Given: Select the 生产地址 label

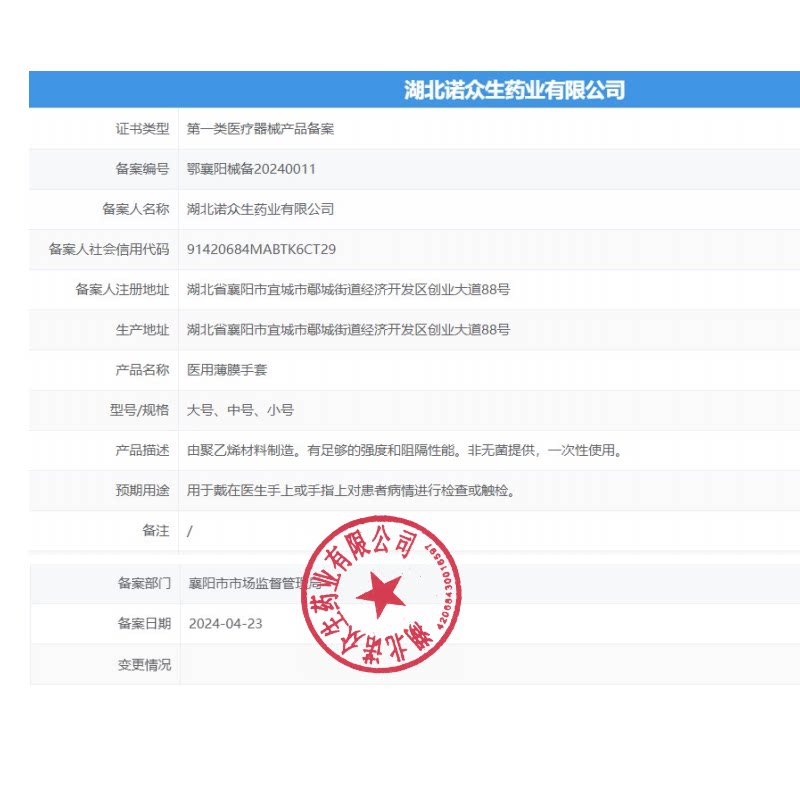Looking at the screenshot, I should point(142,330).
